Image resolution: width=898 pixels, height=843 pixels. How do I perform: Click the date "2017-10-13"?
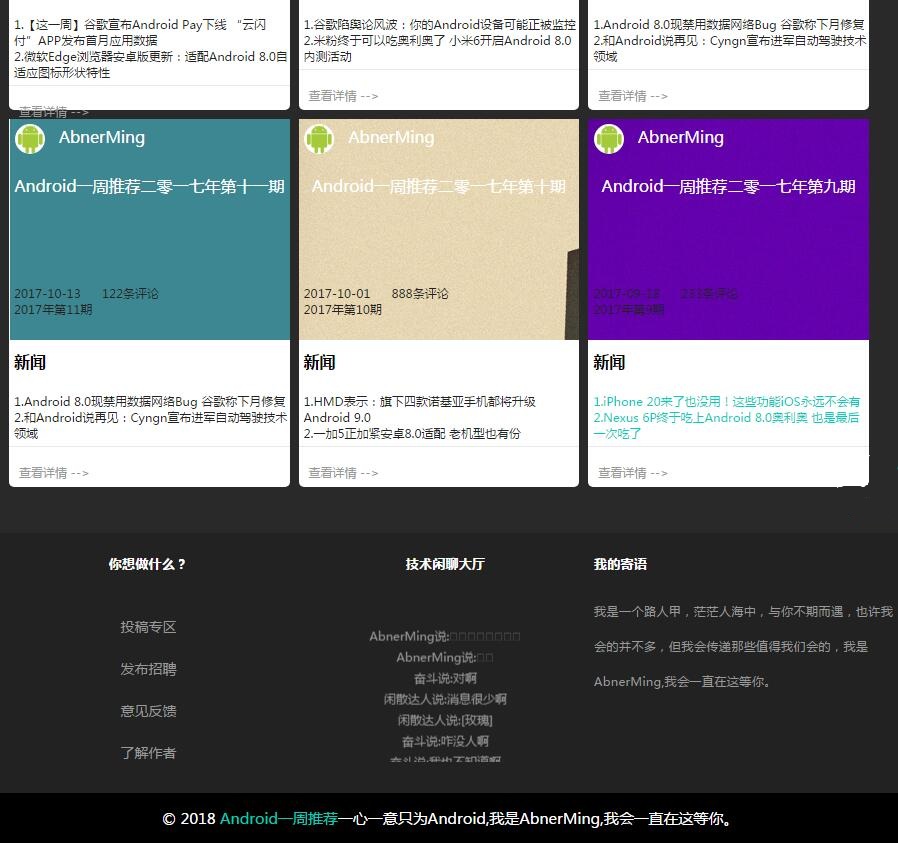[x=48, y=294]
